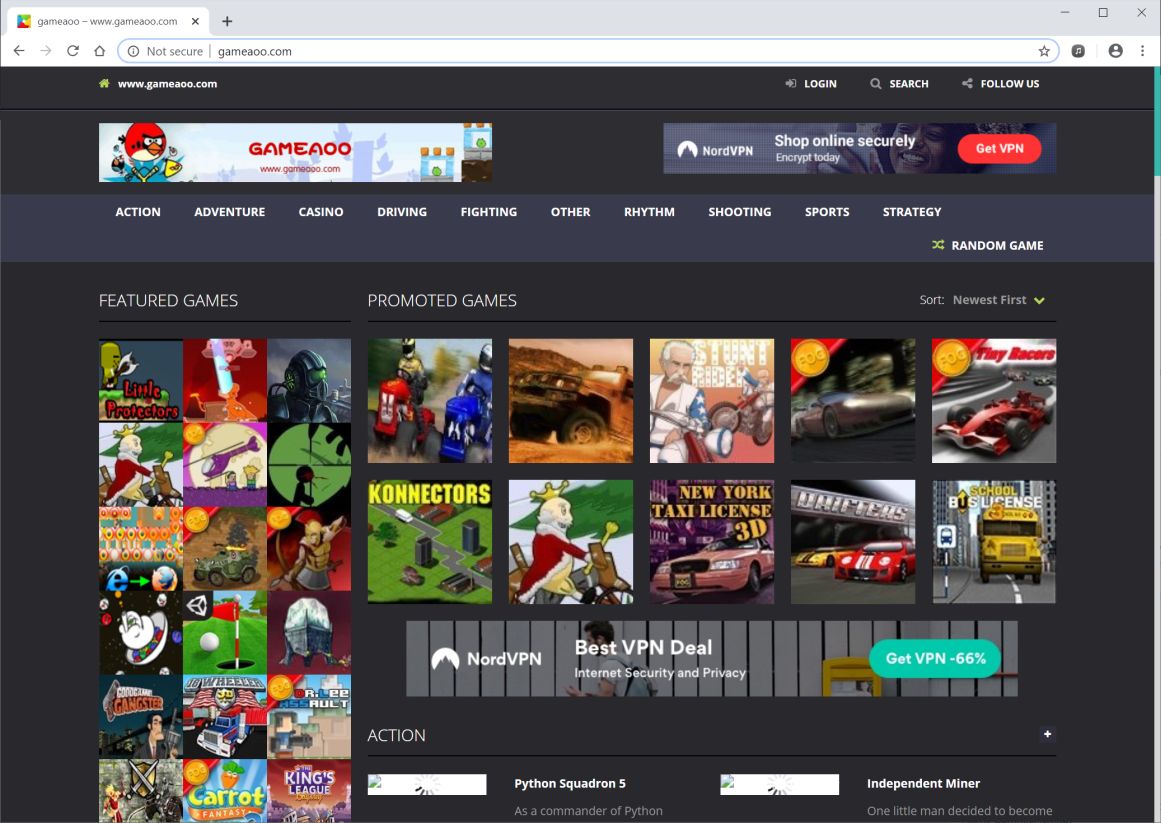Click the Gameaoo Angry Birds logo banner
Image resolution: width=1161 pixels, height=823 pixels.
[295, 152]
